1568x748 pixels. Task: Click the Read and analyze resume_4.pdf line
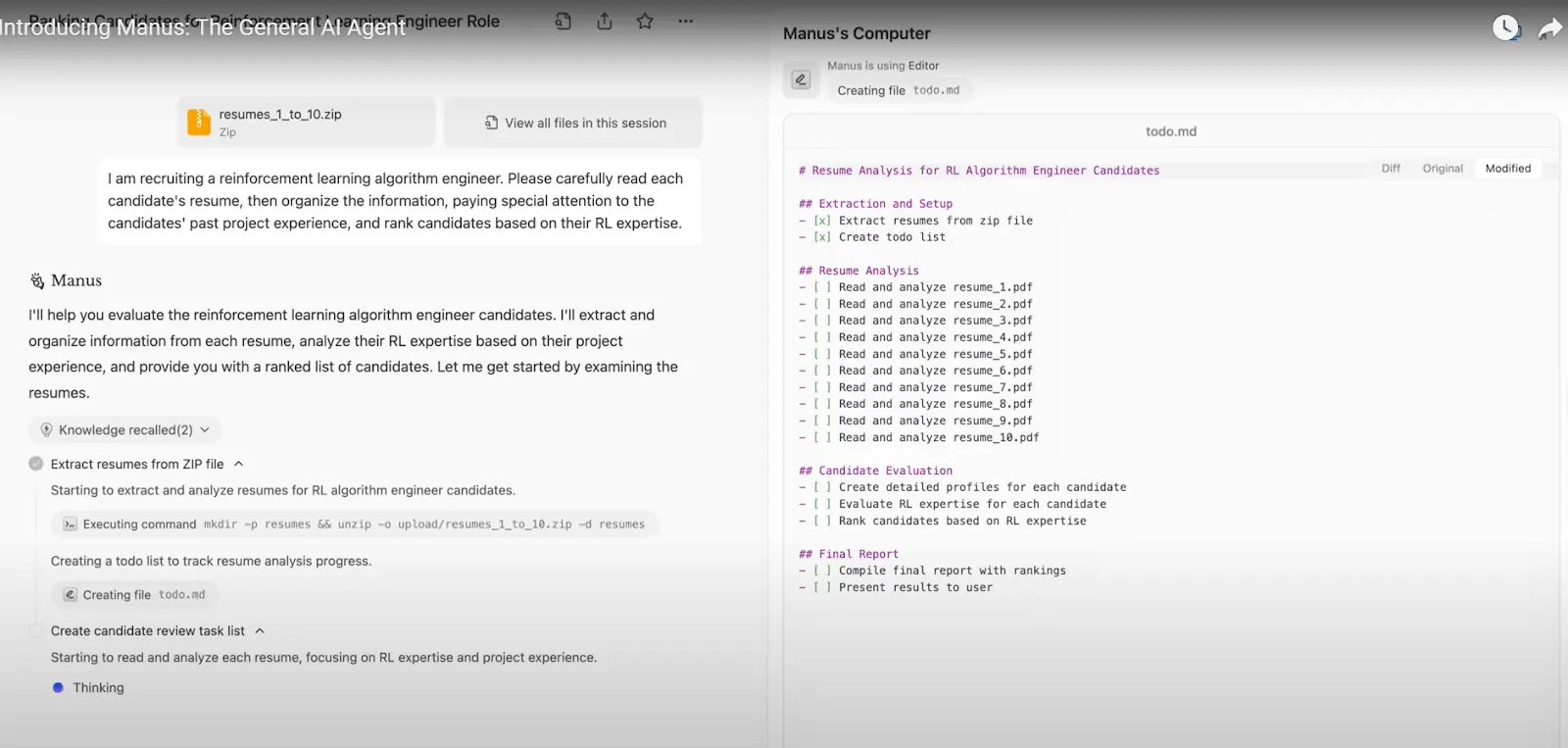click(915, 337)
